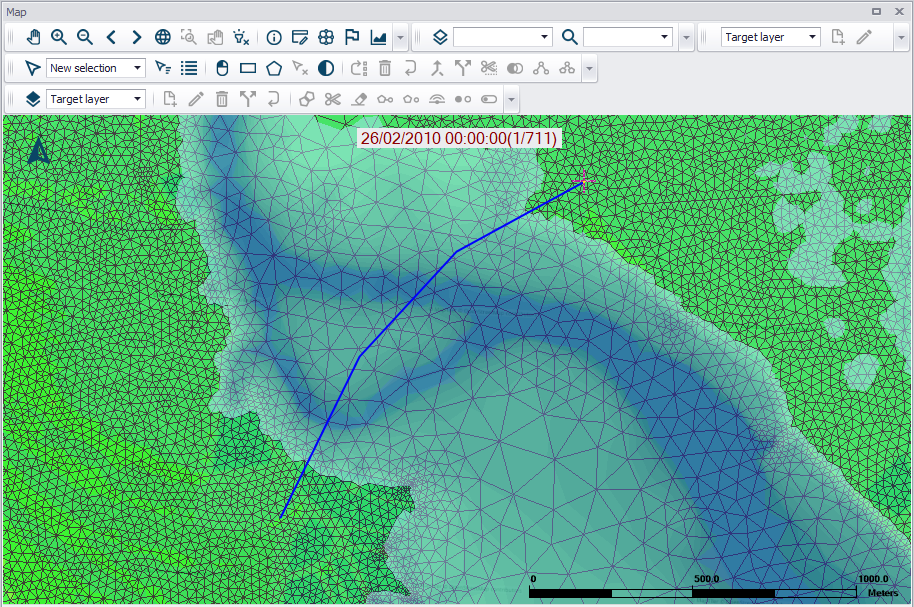Activate the Zoom Out magnifier
This screenshot has height=607, width=914.
point(85,37)
